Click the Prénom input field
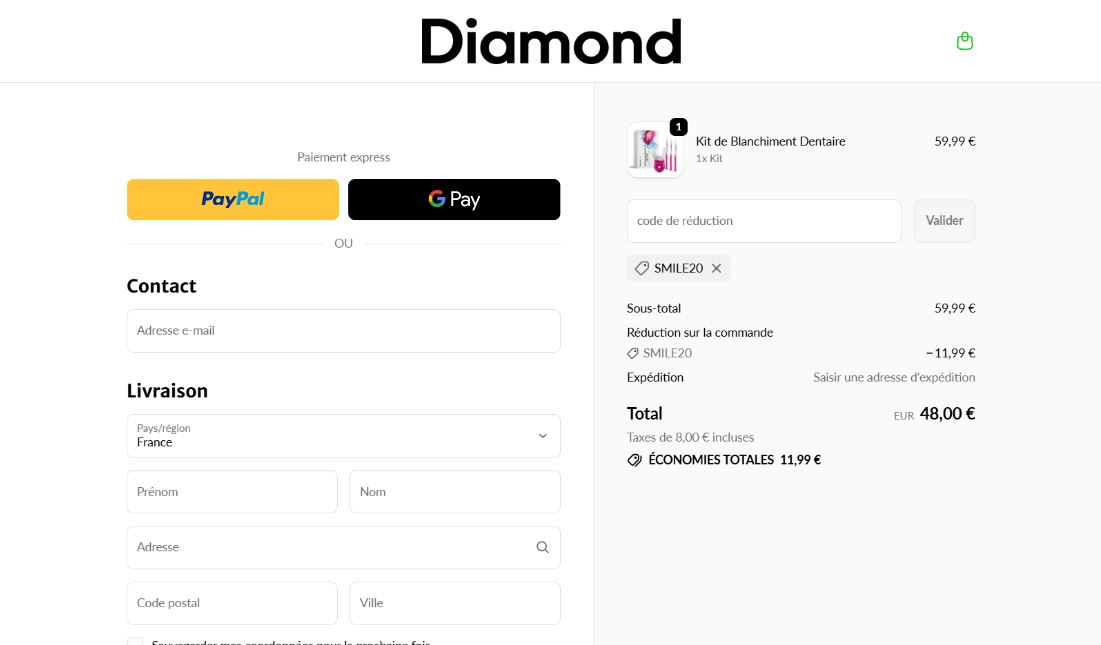This screenshot has width=1101, height=645. pyautogui.click(x=232, y=491)
